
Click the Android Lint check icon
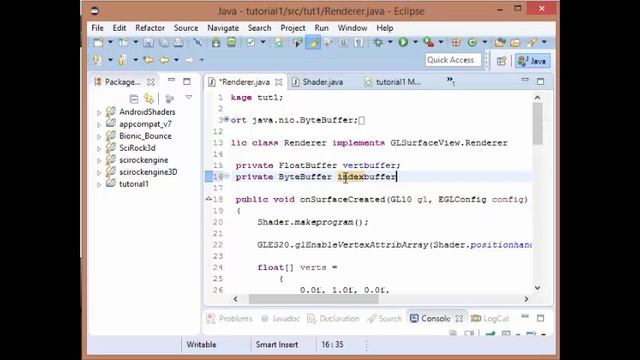[251, 42]
